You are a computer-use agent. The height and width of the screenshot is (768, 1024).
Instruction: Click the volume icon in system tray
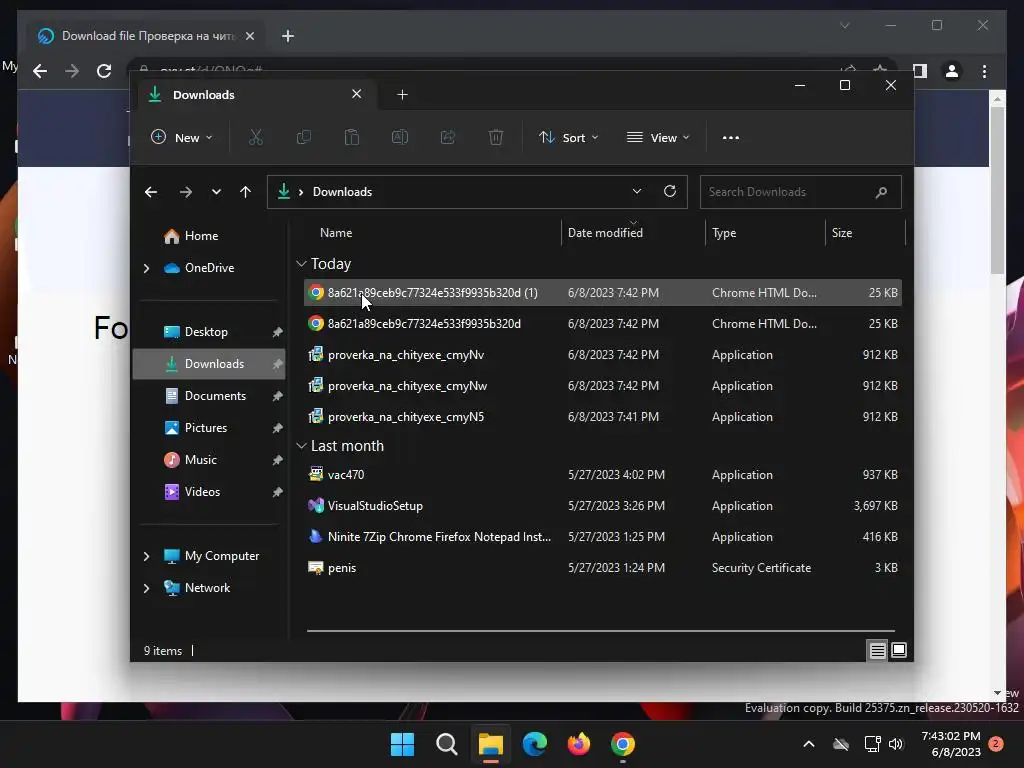(896, 744)
